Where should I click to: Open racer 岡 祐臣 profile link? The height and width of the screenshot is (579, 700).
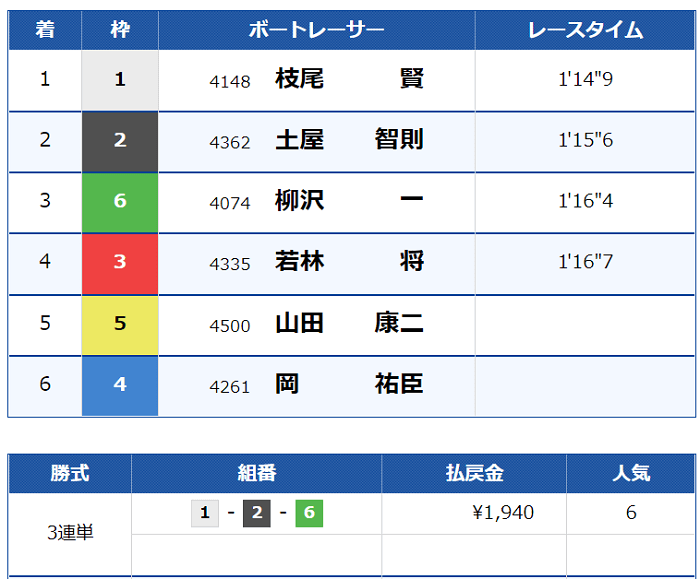click(349, 384)
